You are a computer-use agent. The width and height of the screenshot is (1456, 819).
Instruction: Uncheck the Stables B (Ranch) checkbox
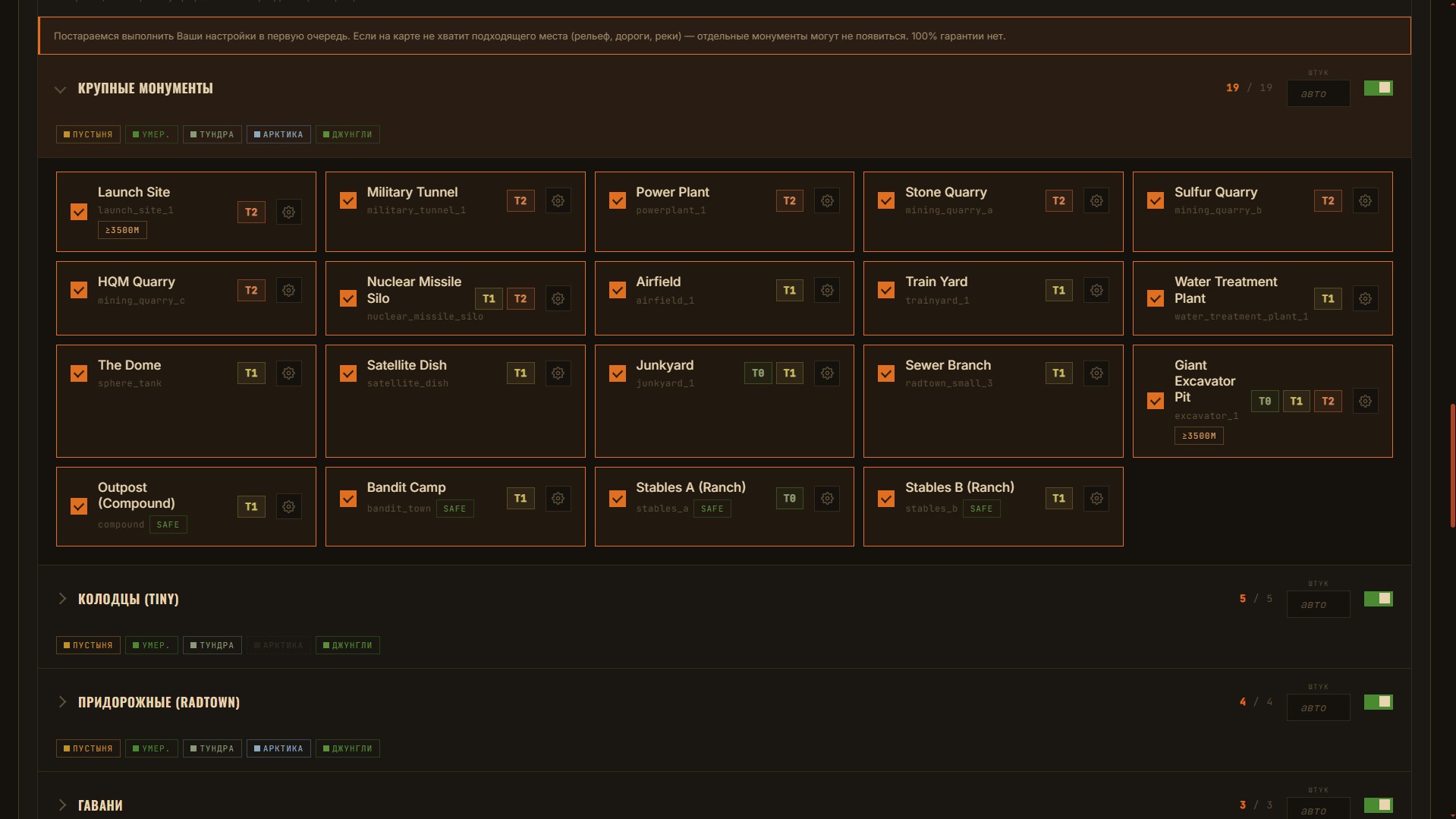tap(886, 499)
